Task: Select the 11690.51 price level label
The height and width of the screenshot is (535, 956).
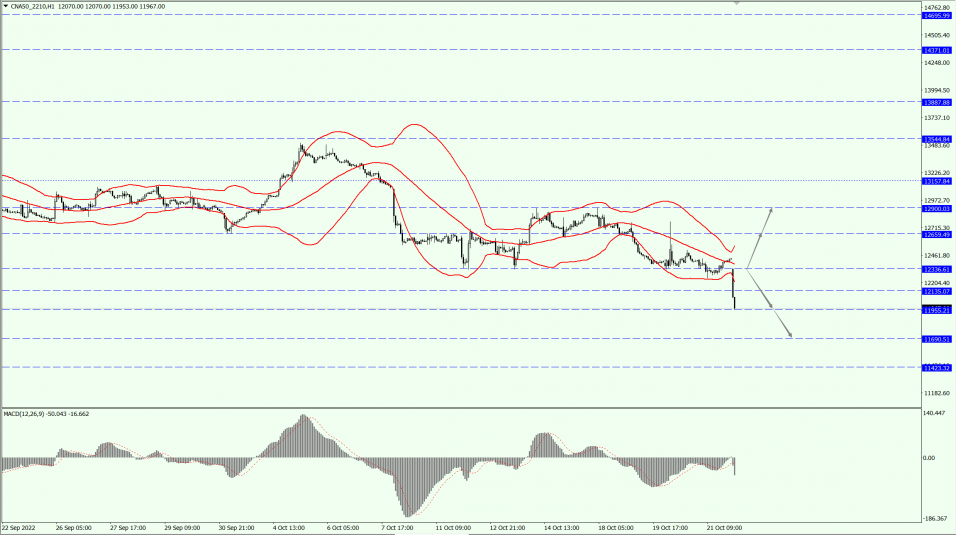Action: coord(937,339)
